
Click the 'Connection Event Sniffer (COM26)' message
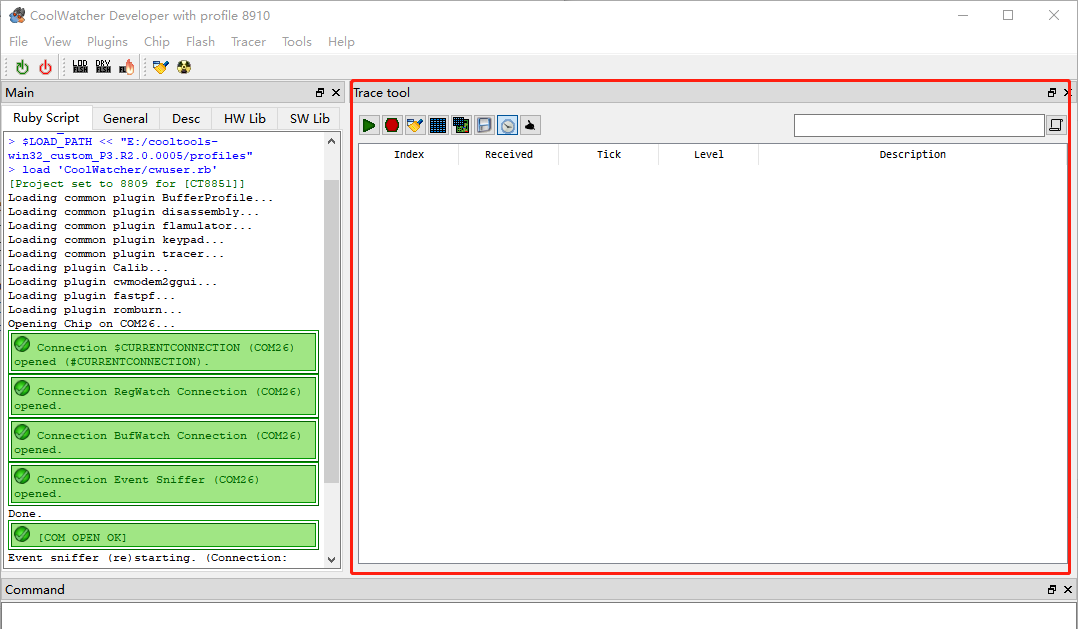point(164,485)
